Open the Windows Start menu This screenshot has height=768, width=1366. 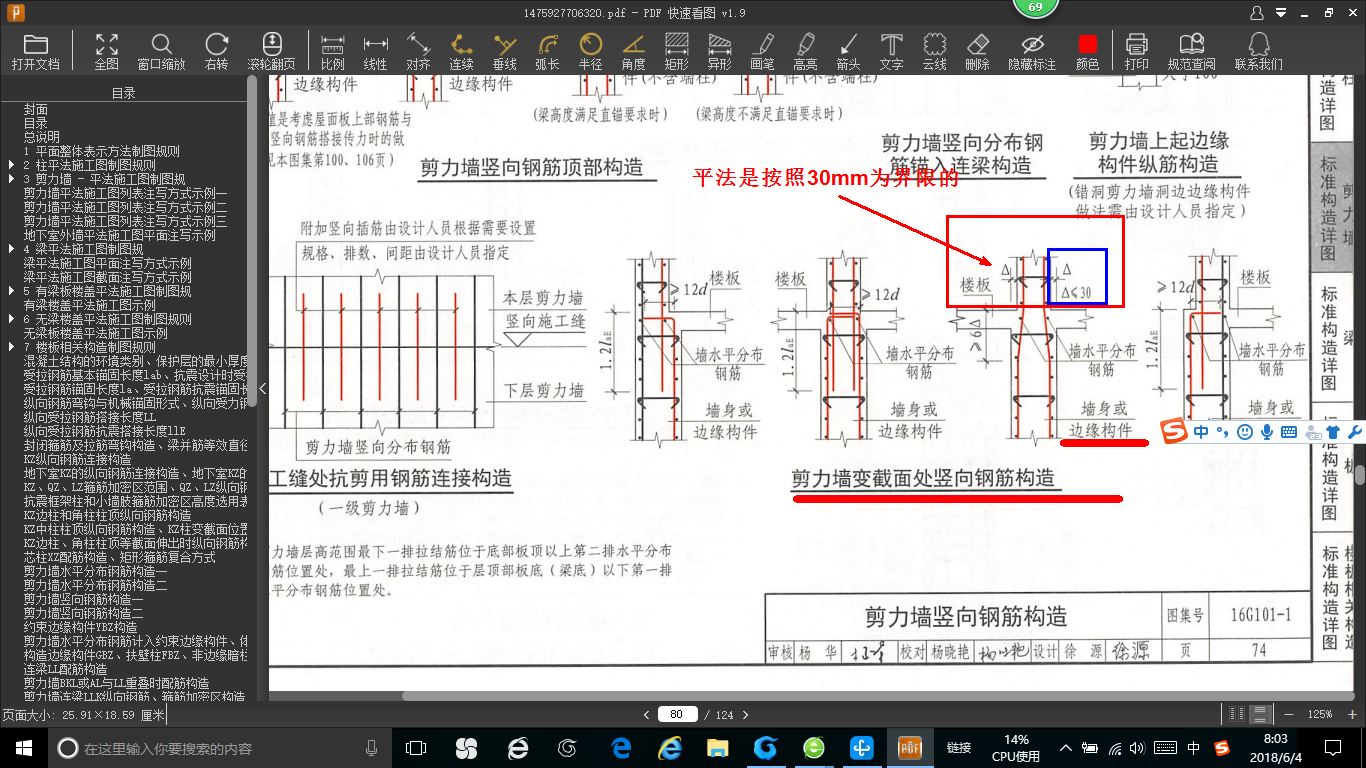tap(23, 748)
